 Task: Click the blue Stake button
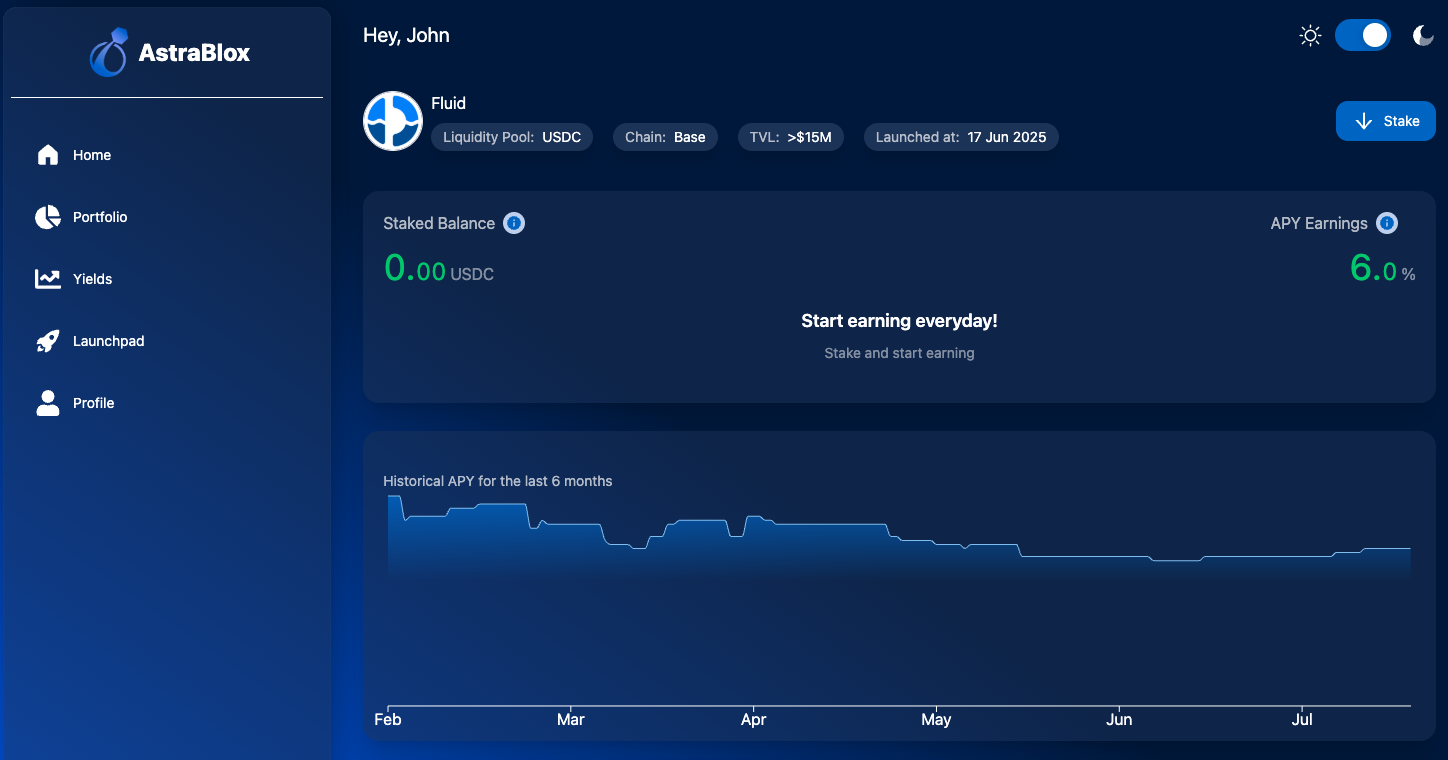1386,120
